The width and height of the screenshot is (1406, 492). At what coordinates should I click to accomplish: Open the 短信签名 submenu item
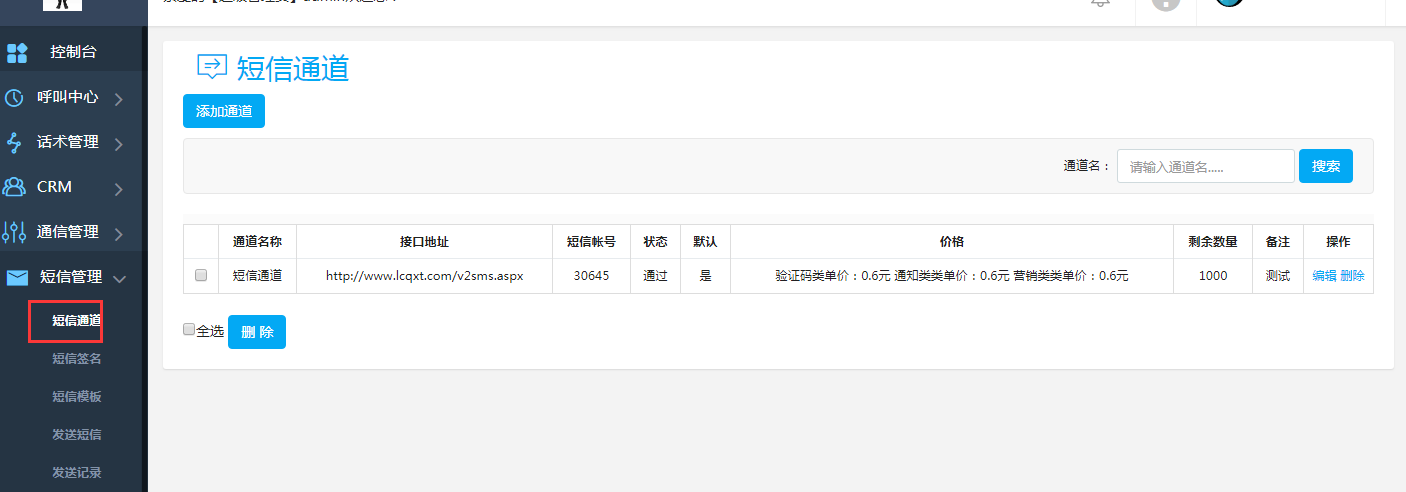(x=77, y=359)
